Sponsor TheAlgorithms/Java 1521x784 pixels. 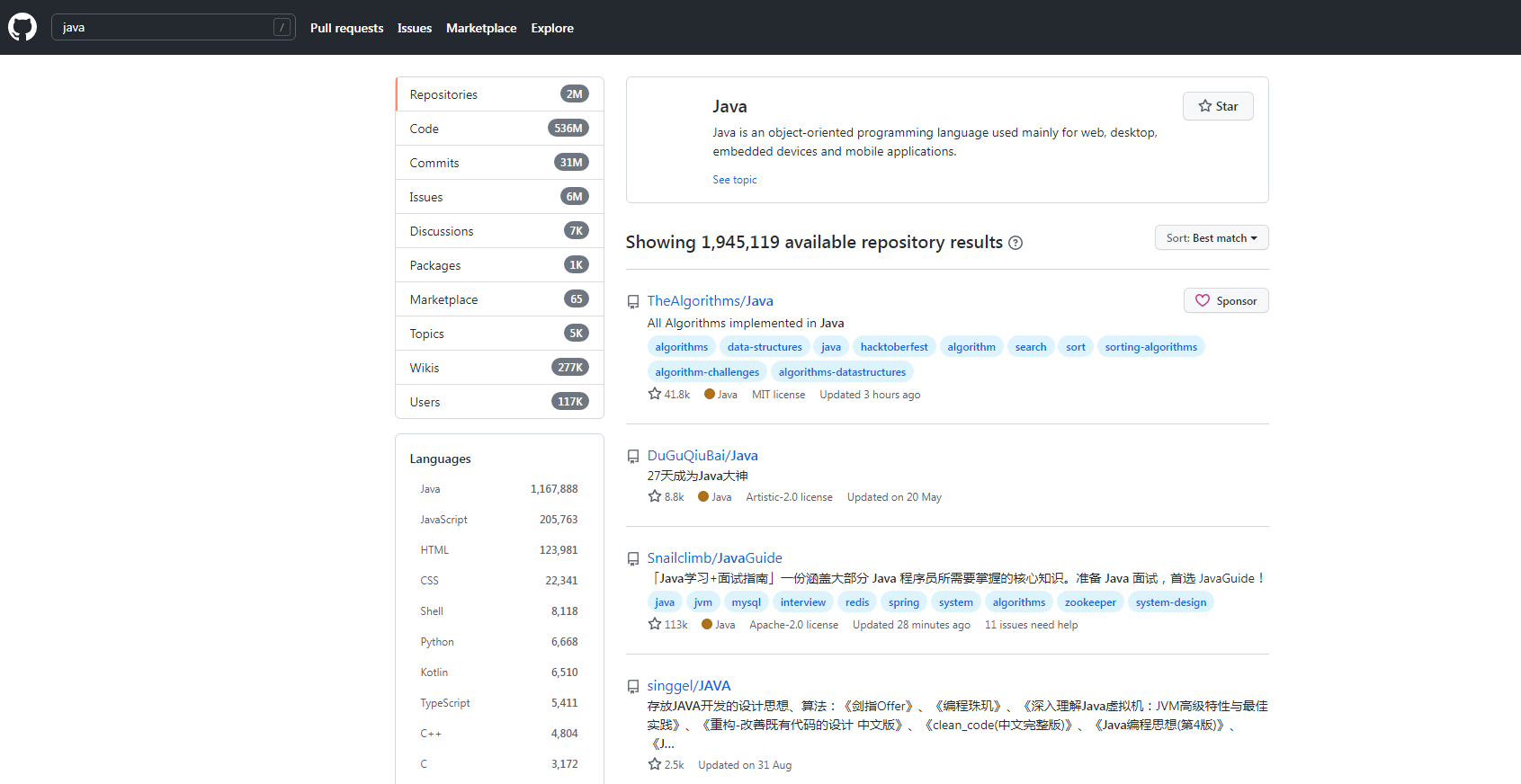[1226, 300]
